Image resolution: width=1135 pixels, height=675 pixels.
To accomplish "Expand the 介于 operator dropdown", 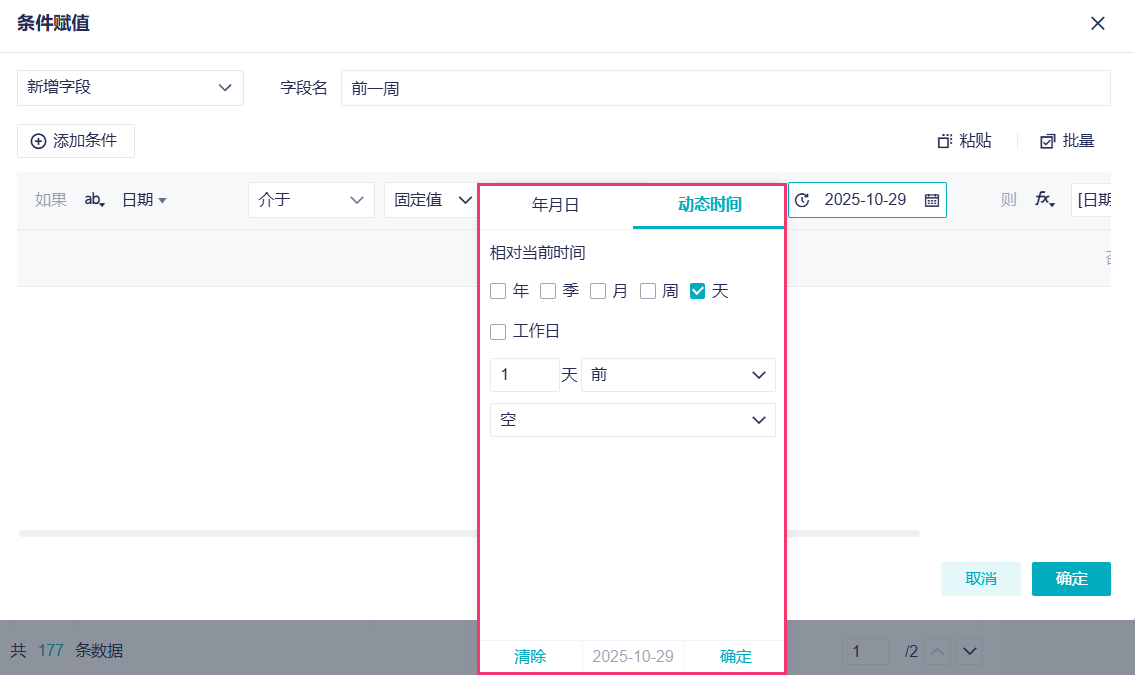I will [x=311, y=200].
